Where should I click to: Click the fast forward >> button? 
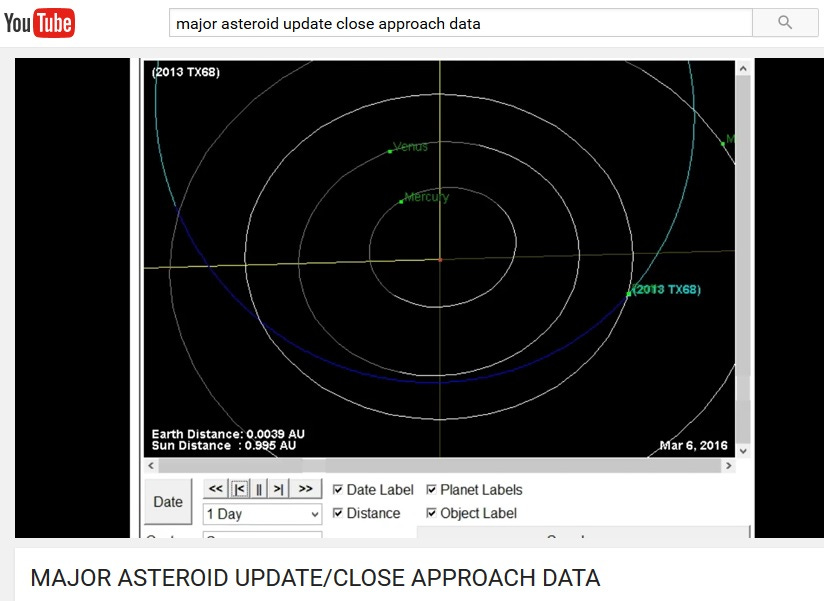pos(305,489)
